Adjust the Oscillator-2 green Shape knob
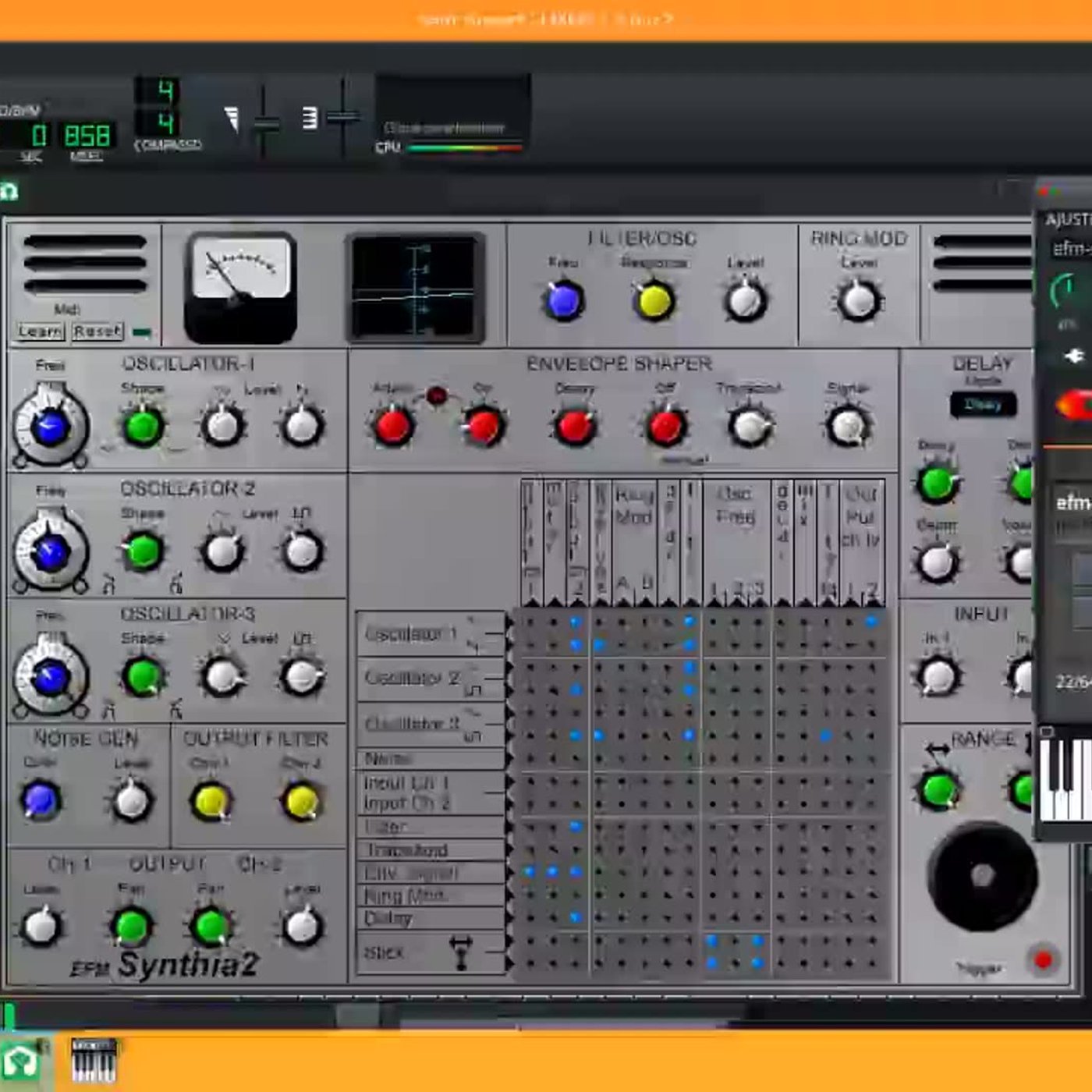The image size is (1092, 1092). click(143, 551)
